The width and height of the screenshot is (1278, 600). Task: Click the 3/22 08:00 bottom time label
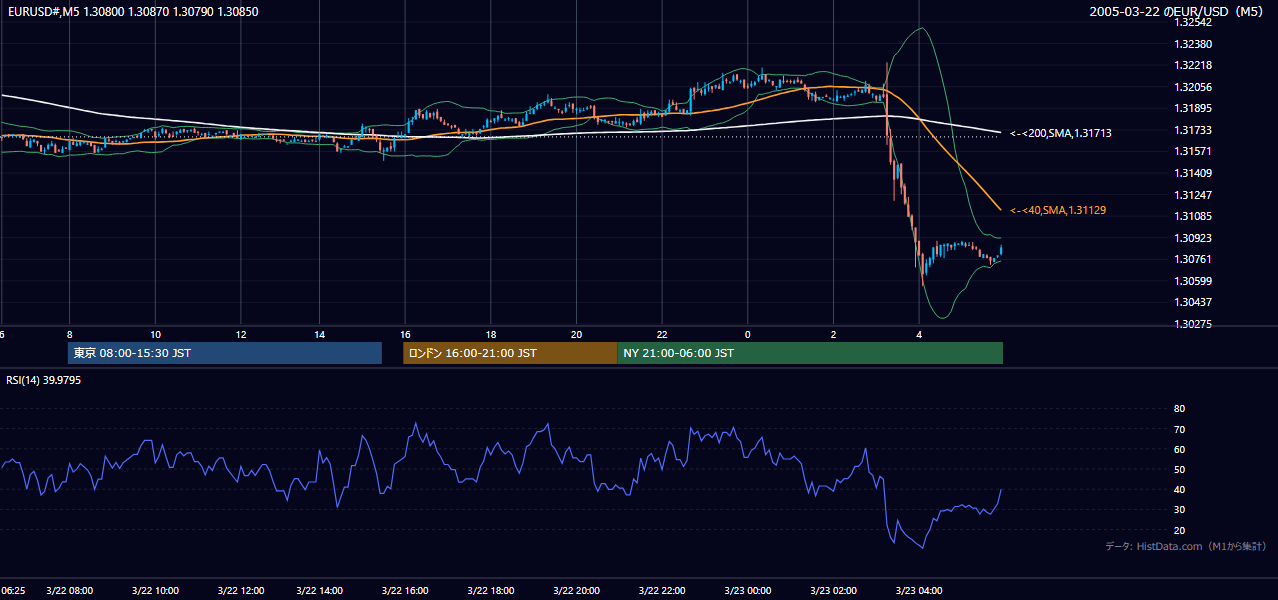70,591
